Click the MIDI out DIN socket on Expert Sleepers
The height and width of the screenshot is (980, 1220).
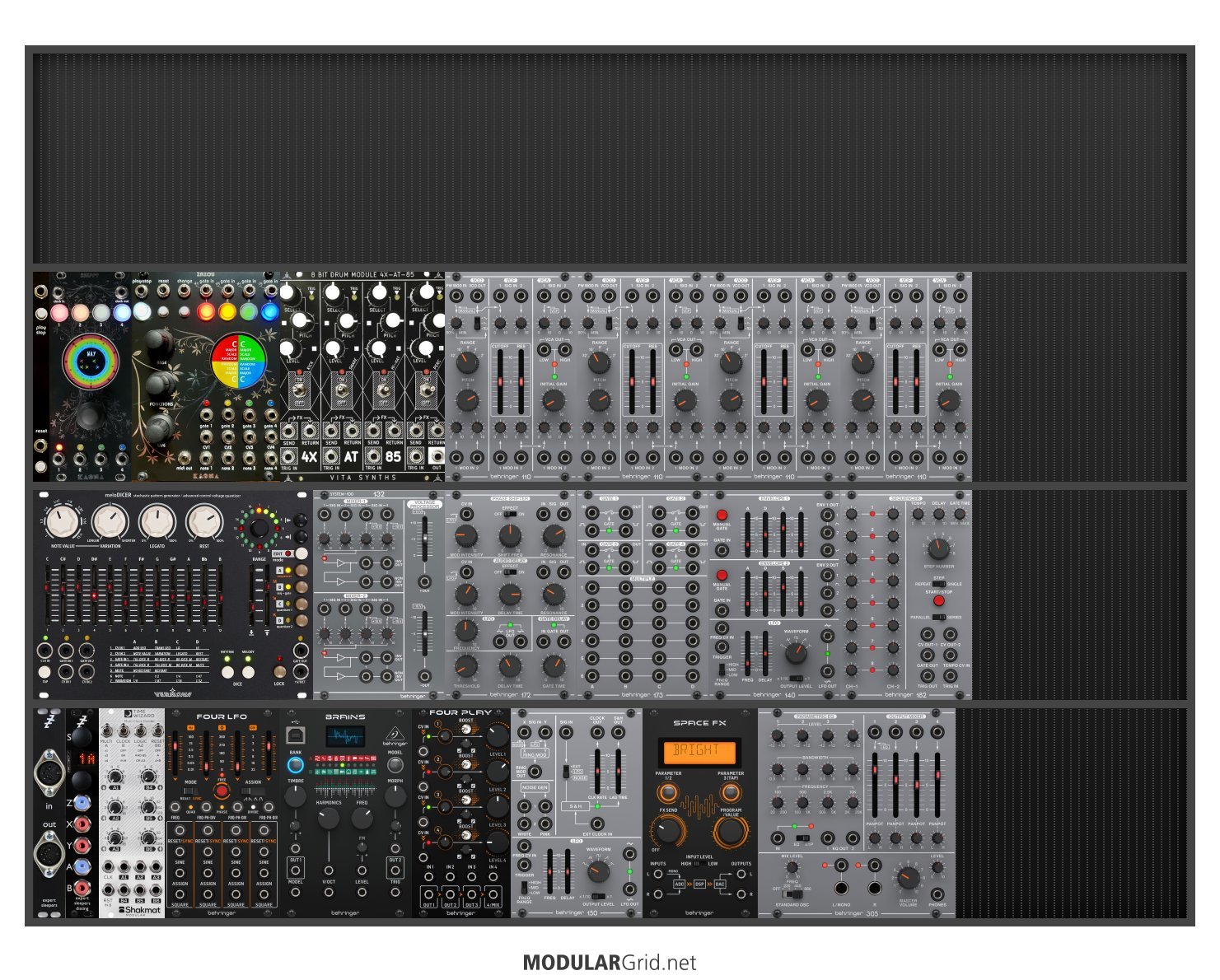(x=49, y=856)
